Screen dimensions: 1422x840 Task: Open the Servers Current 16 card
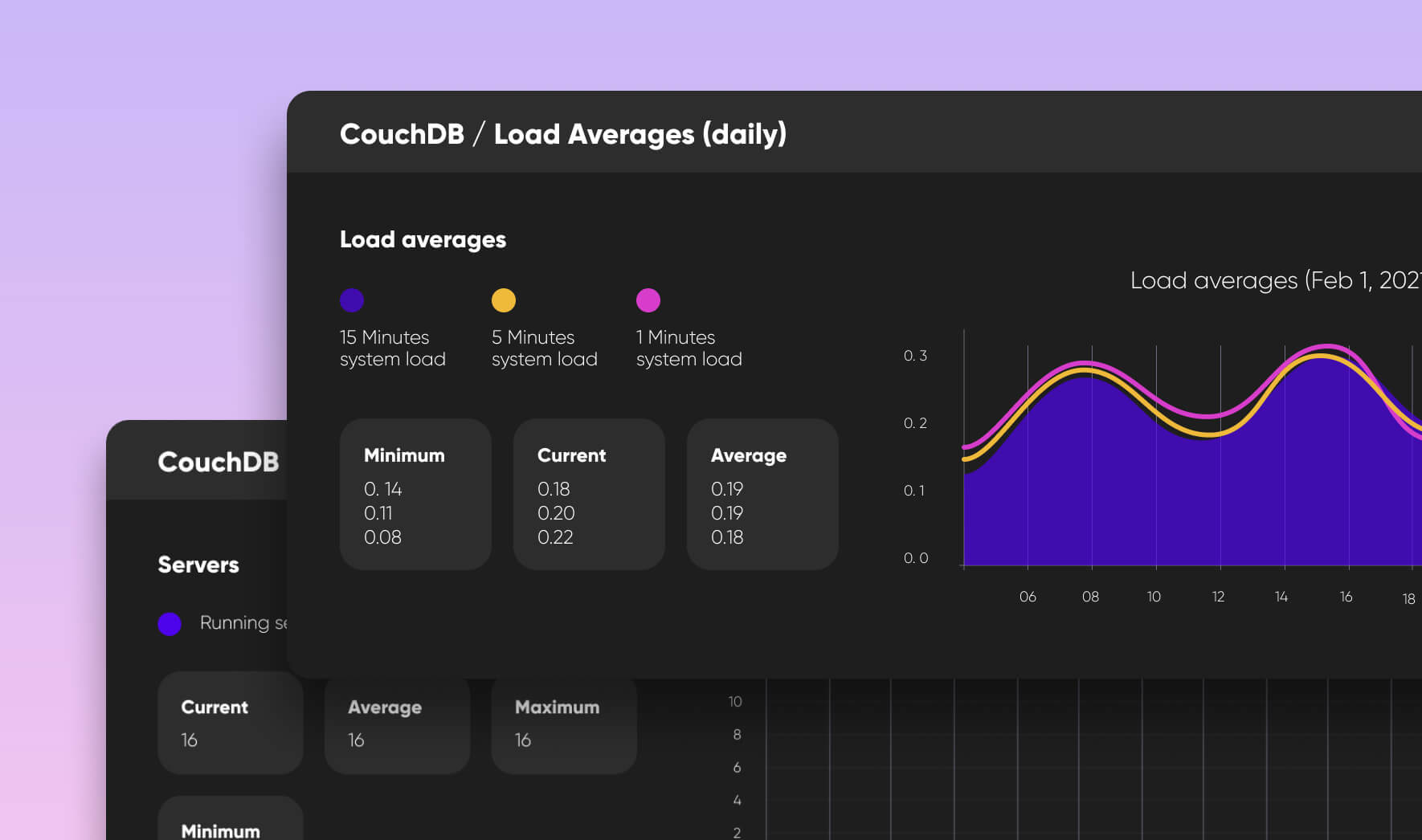[231, 723]
